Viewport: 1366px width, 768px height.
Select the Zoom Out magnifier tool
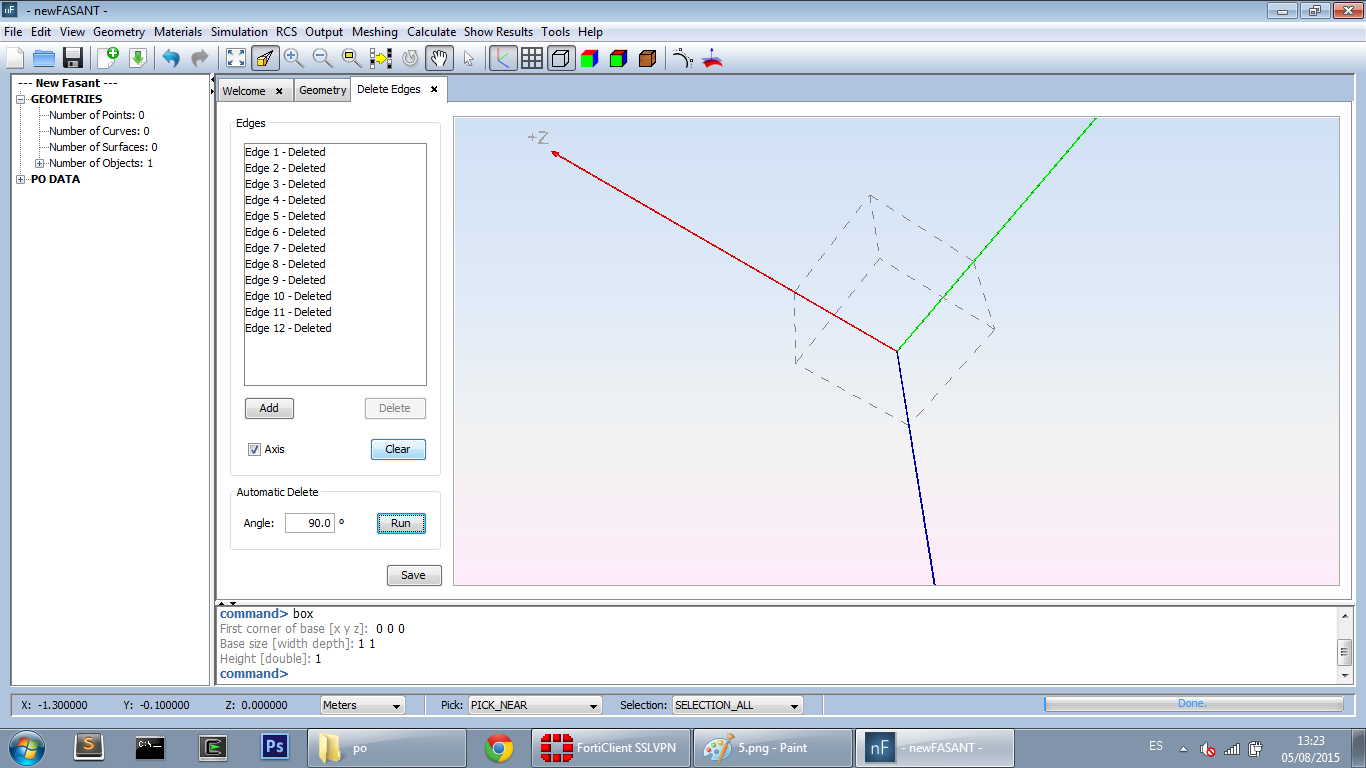322,58
